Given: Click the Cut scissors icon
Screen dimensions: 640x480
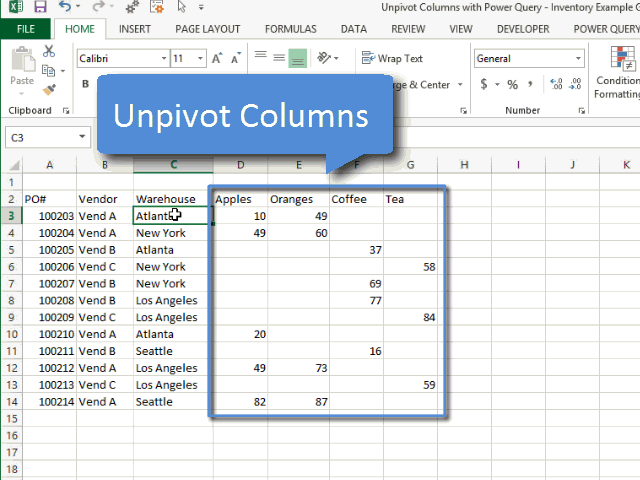Looking at the screenshot, I should (x=49, y=51).
